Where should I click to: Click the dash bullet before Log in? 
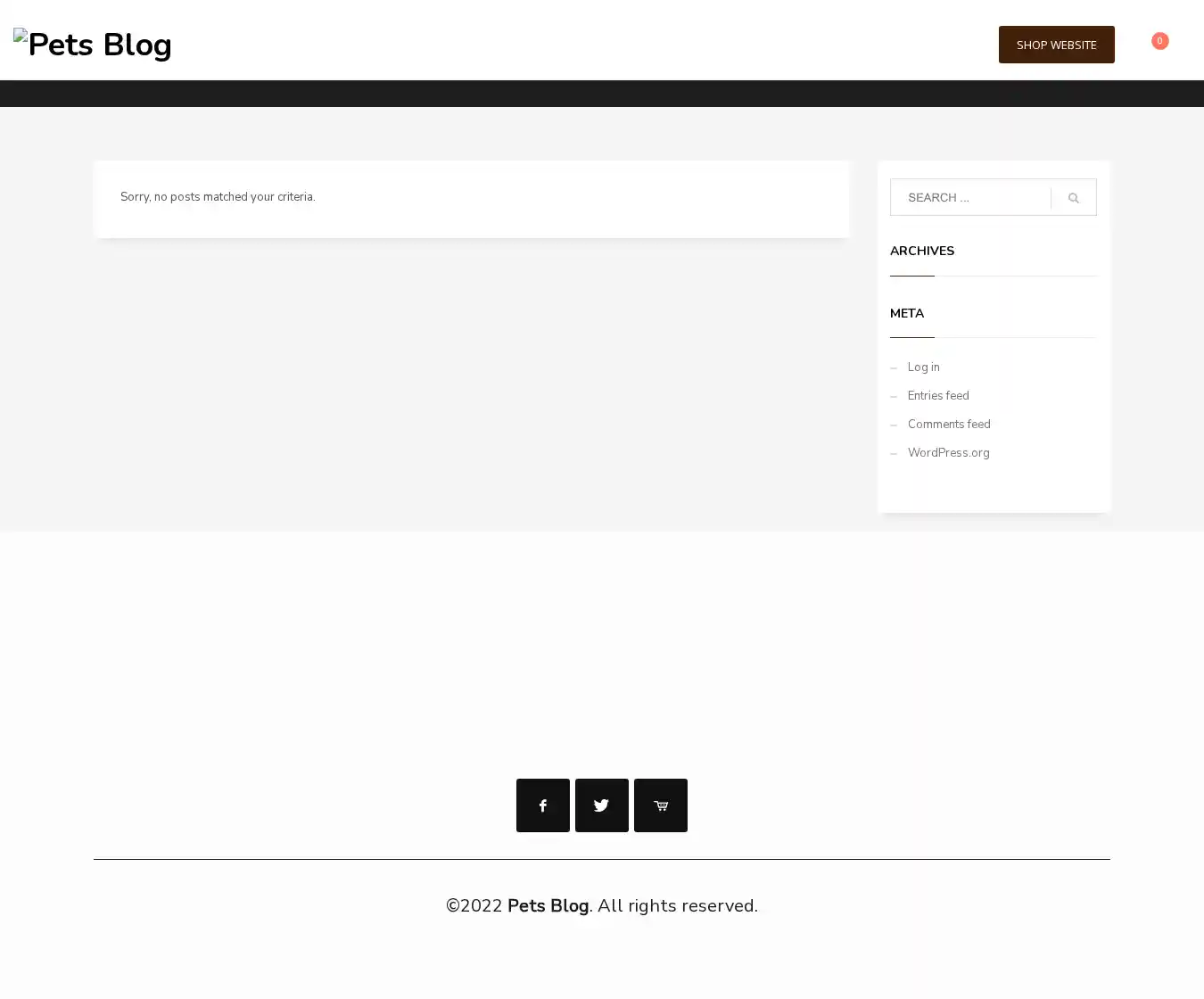click(x=894, y=368)
